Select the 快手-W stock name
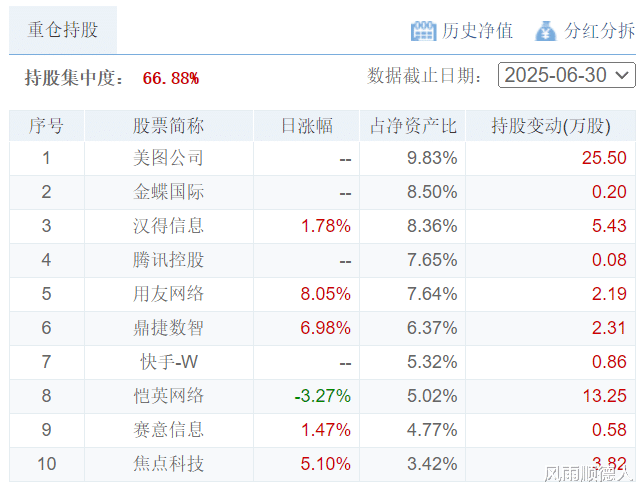This screenshot has height=495, width=643. coord(169,362)
